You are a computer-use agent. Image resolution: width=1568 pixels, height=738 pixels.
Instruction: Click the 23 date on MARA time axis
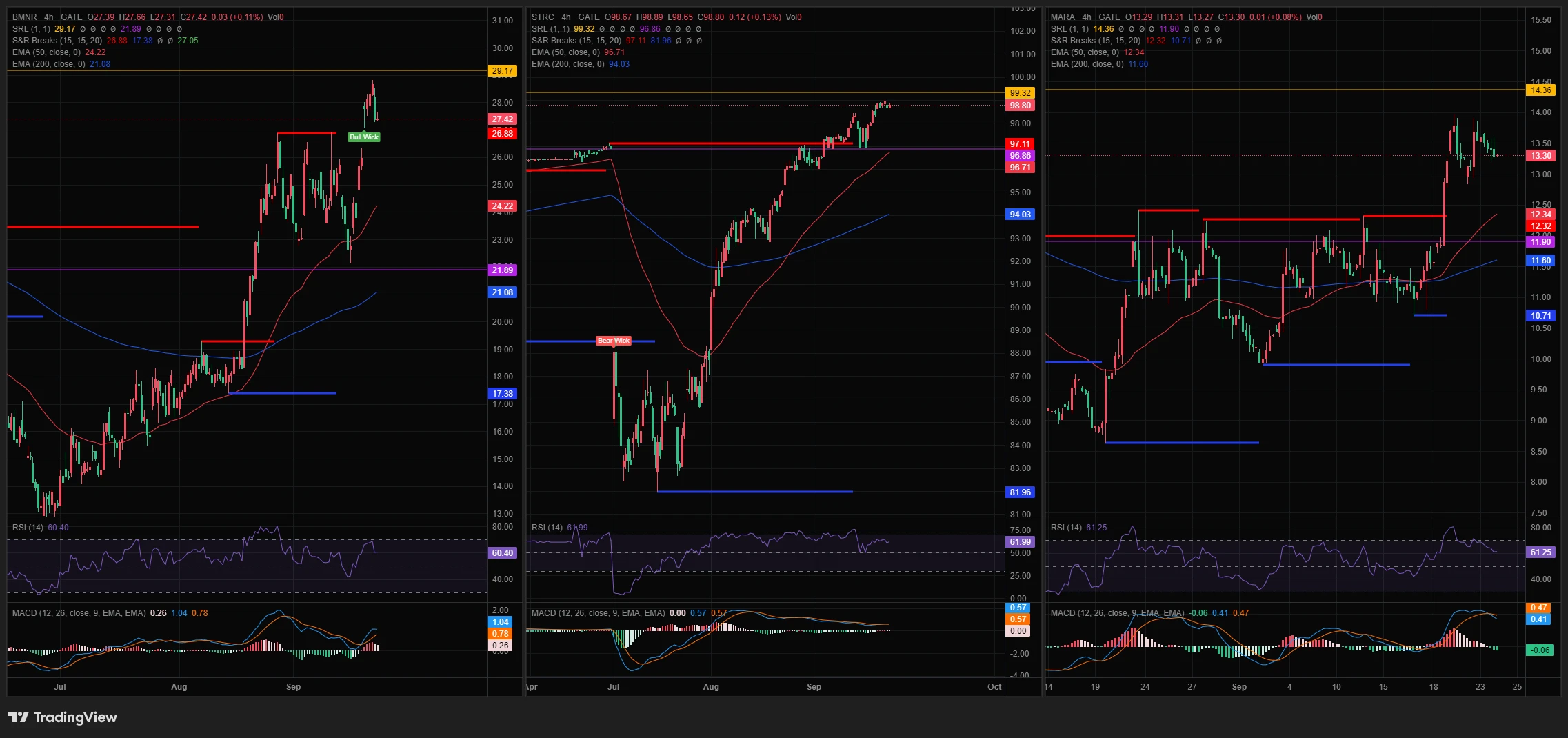(1480, 687)
